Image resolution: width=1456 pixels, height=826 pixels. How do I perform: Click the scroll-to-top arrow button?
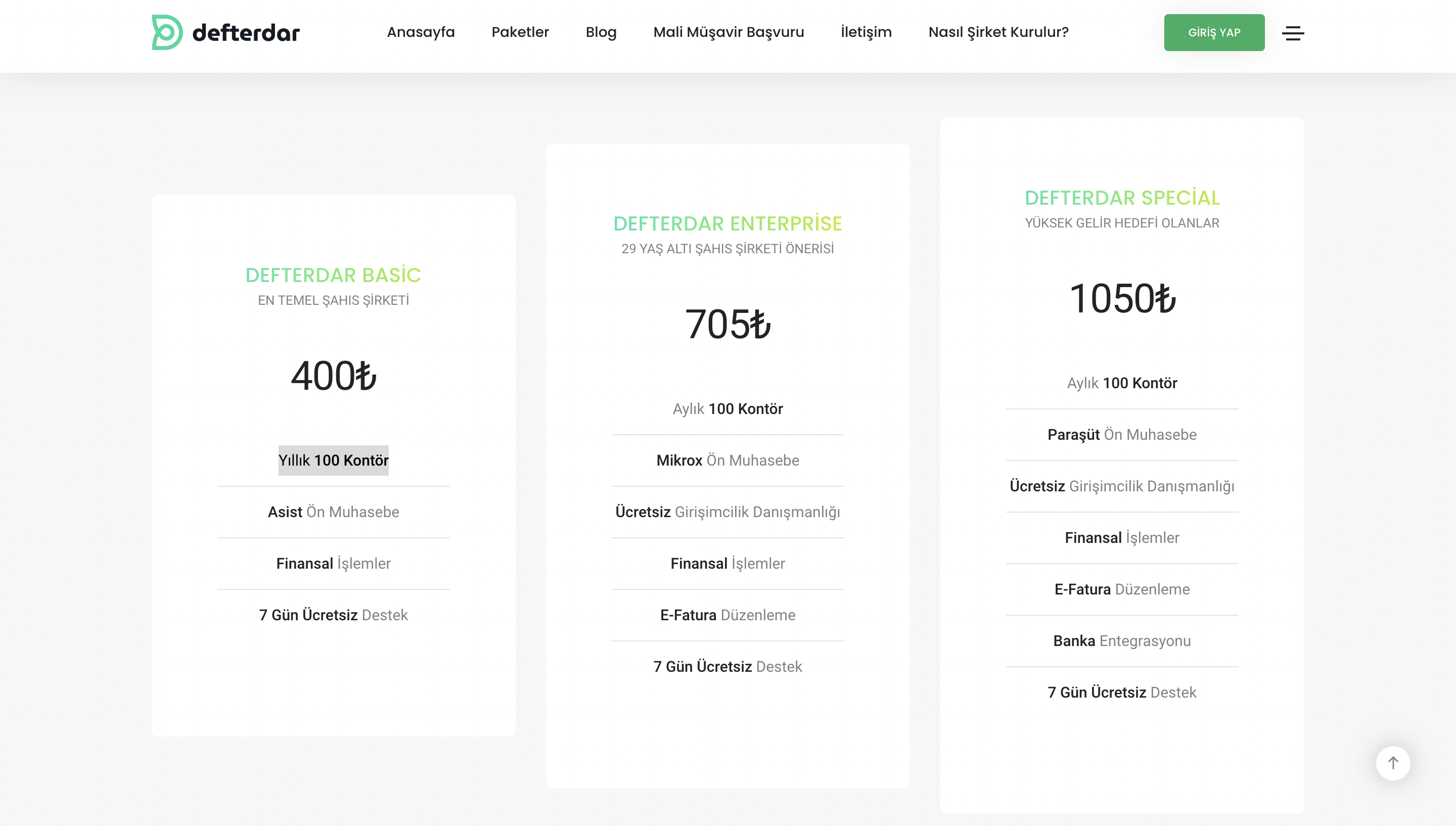(1392, 763)
